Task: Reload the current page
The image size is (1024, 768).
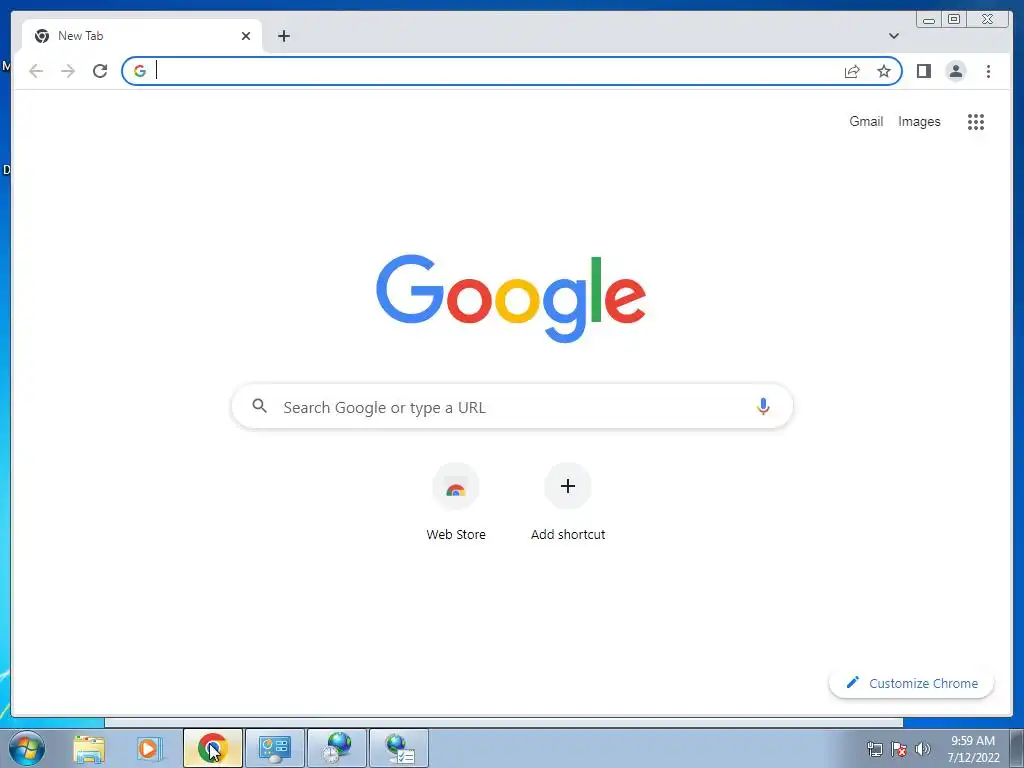Action: (x=100, y=71)
